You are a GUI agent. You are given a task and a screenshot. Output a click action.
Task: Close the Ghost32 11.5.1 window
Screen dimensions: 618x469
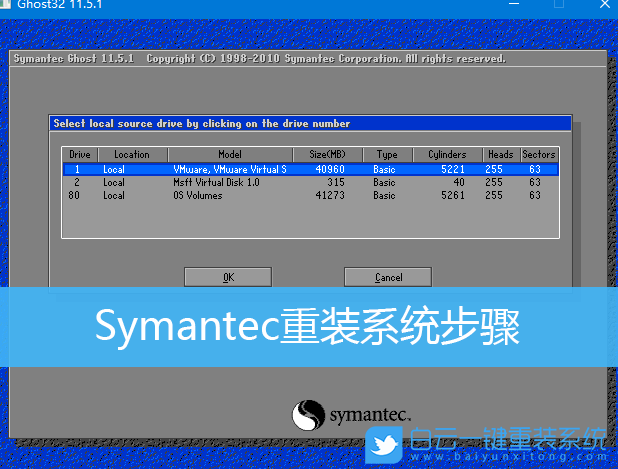pyautogui.click(x=605, y=4)
